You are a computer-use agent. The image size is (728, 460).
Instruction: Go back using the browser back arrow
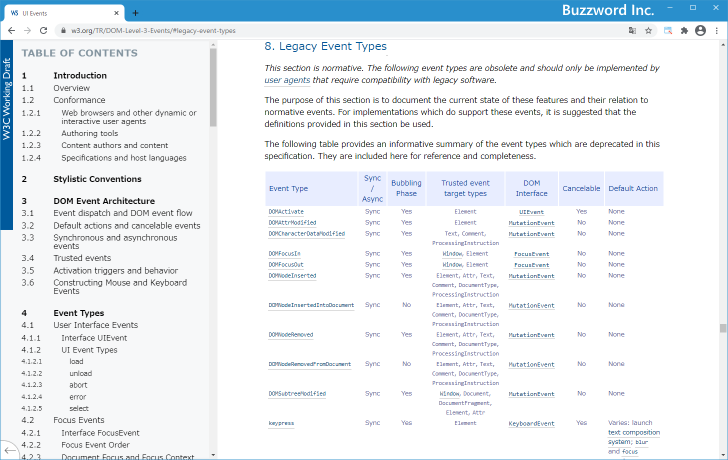[11, 31]
